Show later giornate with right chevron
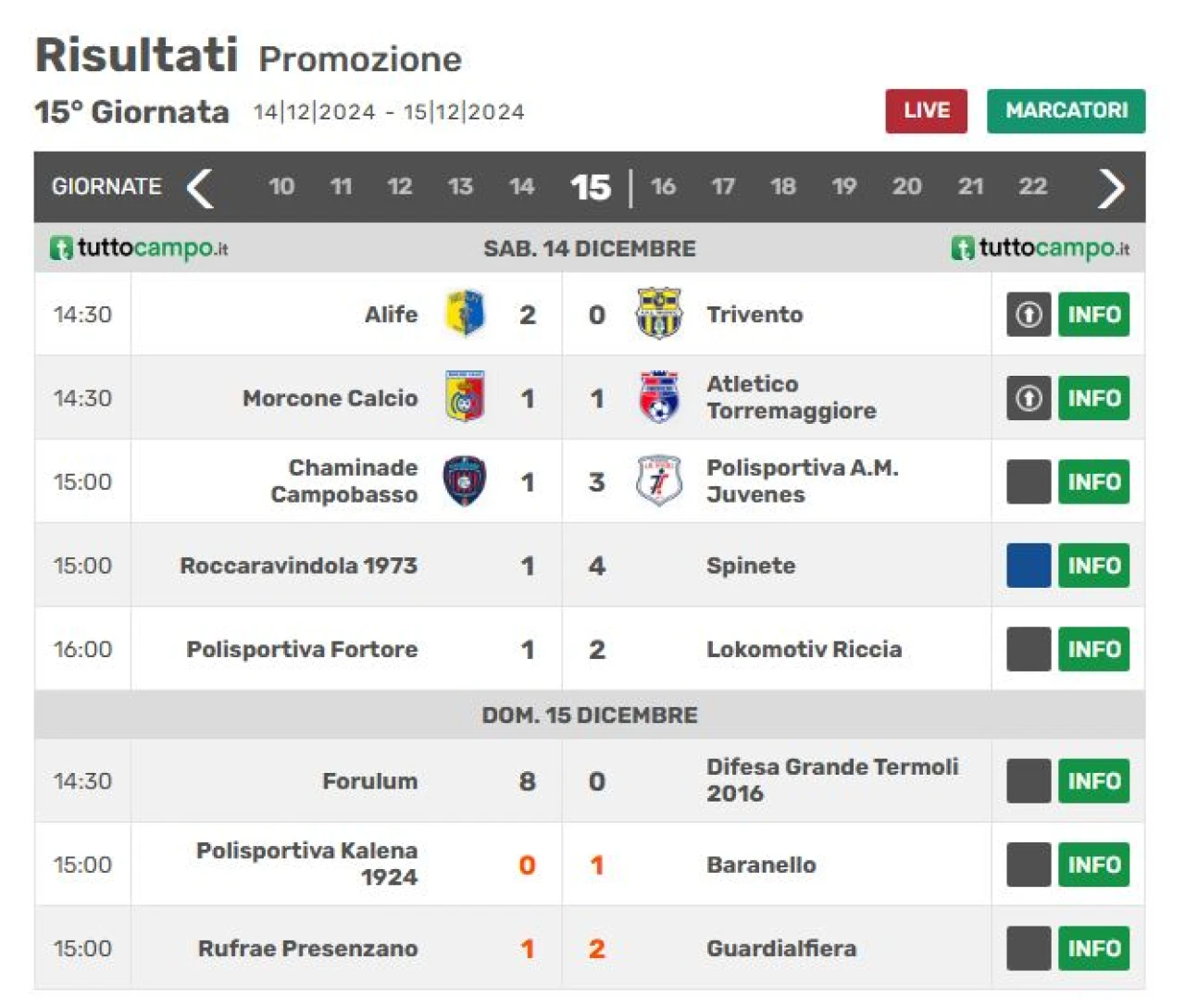 tap(1111, 188)
